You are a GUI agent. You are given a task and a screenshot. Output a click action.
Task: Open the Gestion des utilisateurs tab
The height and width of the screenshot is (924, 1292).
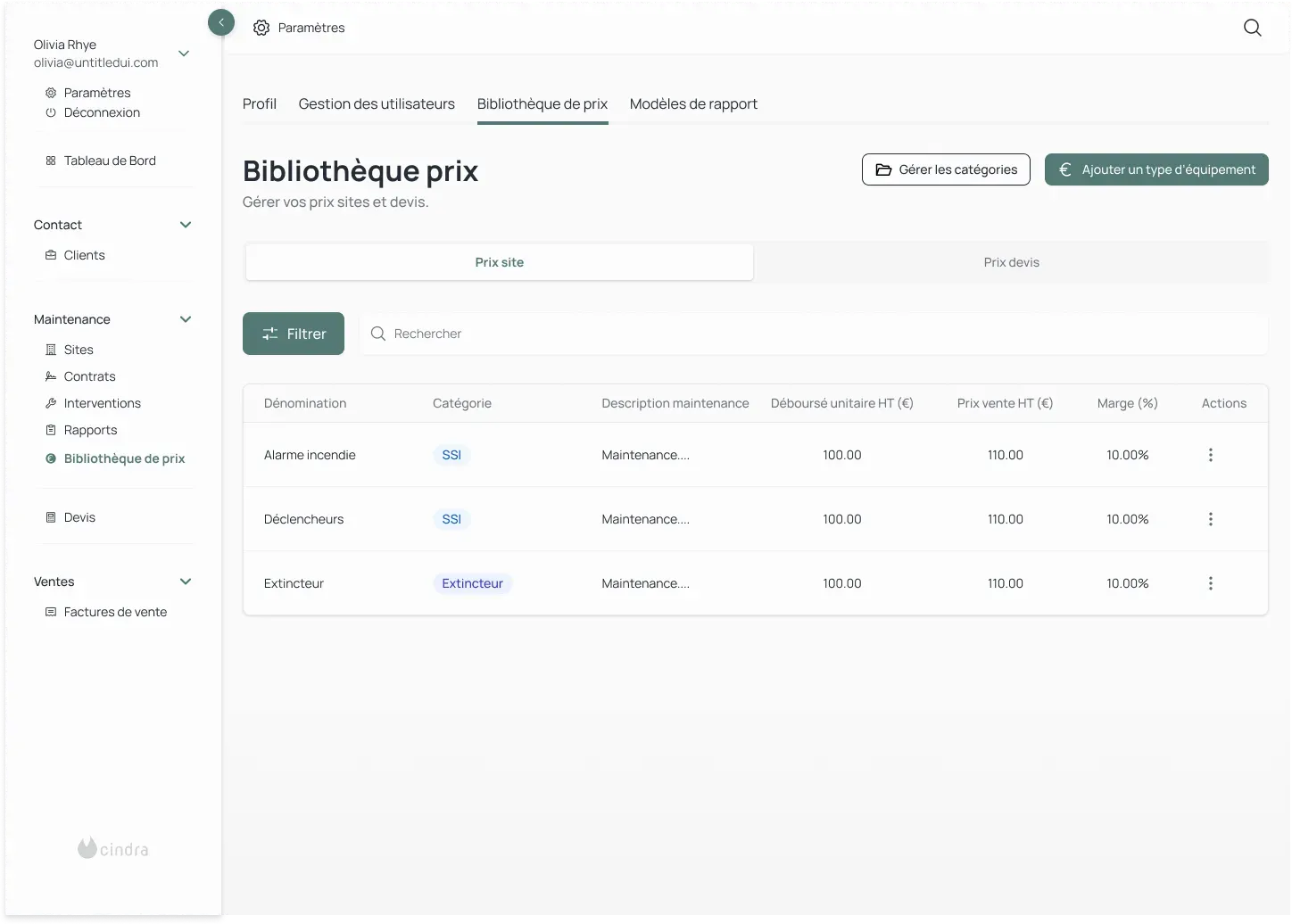tap(377, 104)
